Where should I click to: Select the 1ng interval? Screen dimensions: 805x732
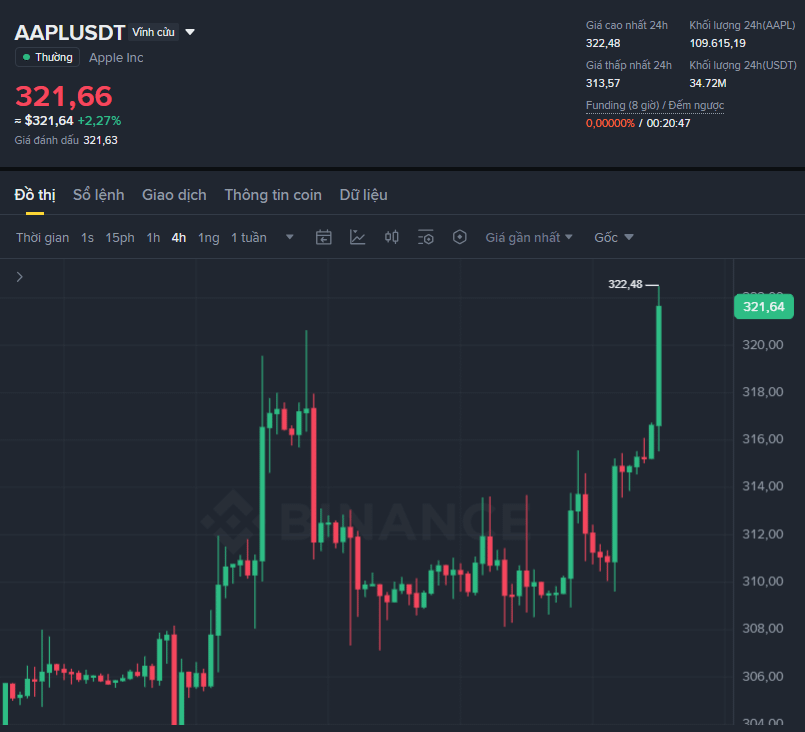point(208,238)
